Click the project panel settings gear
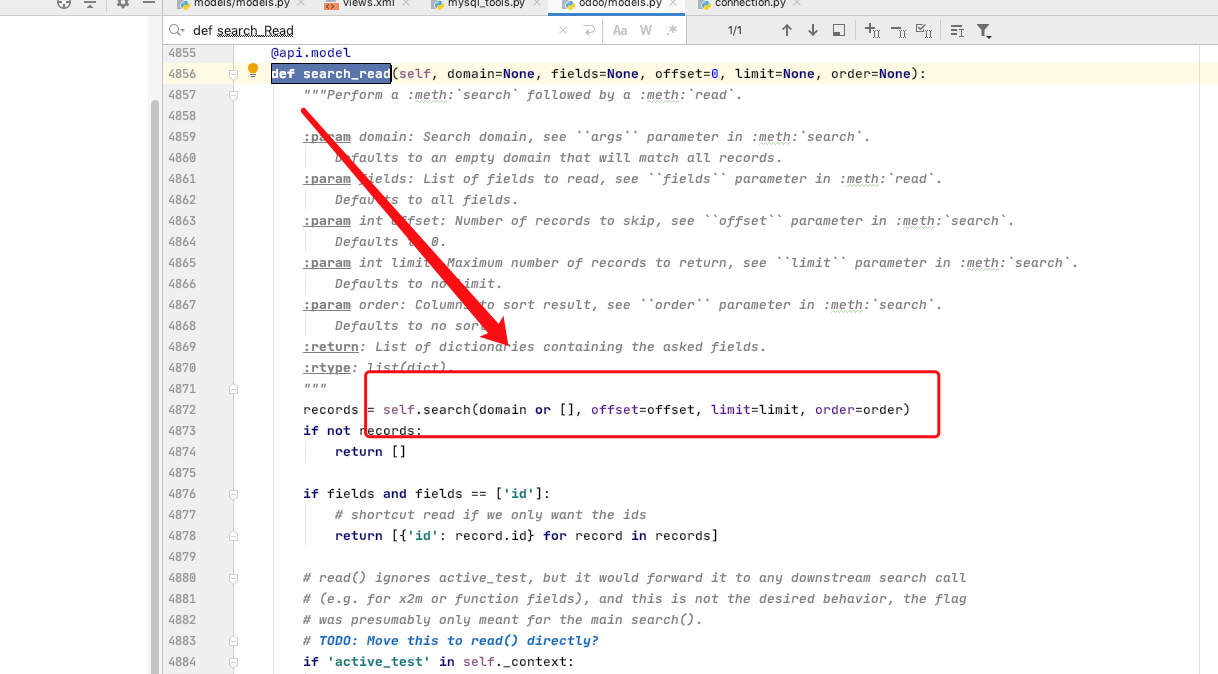 [x=123, y=4]
